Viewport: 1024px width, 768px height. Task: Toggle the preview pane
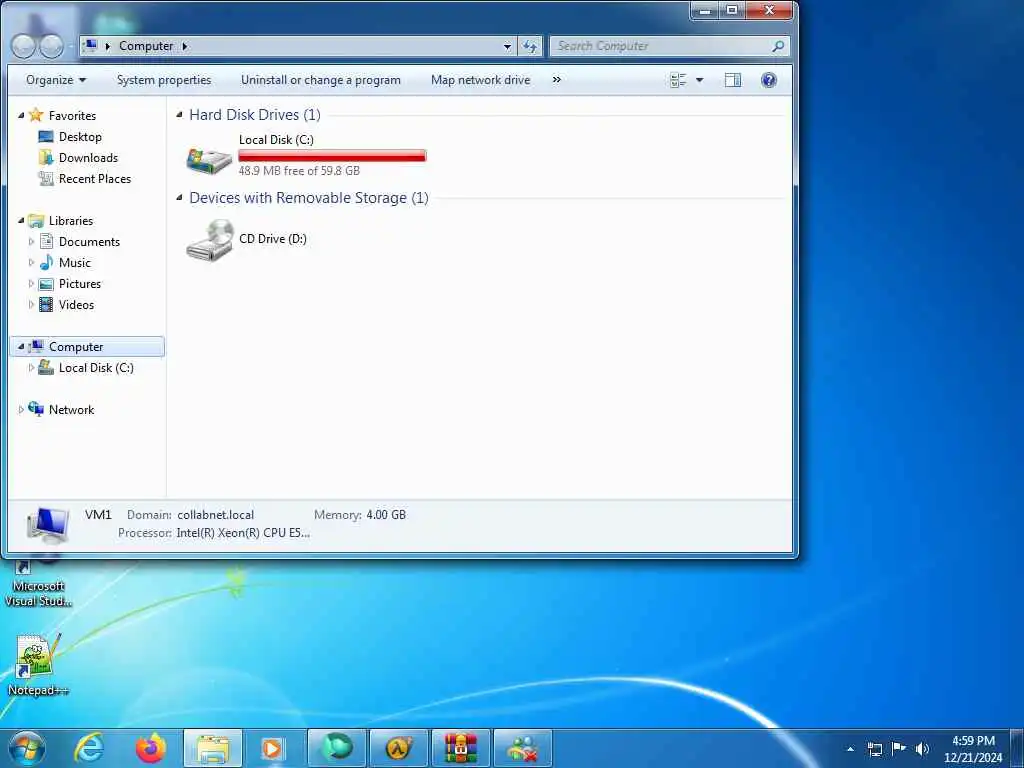pyautogui.click(x=733, y=80)
